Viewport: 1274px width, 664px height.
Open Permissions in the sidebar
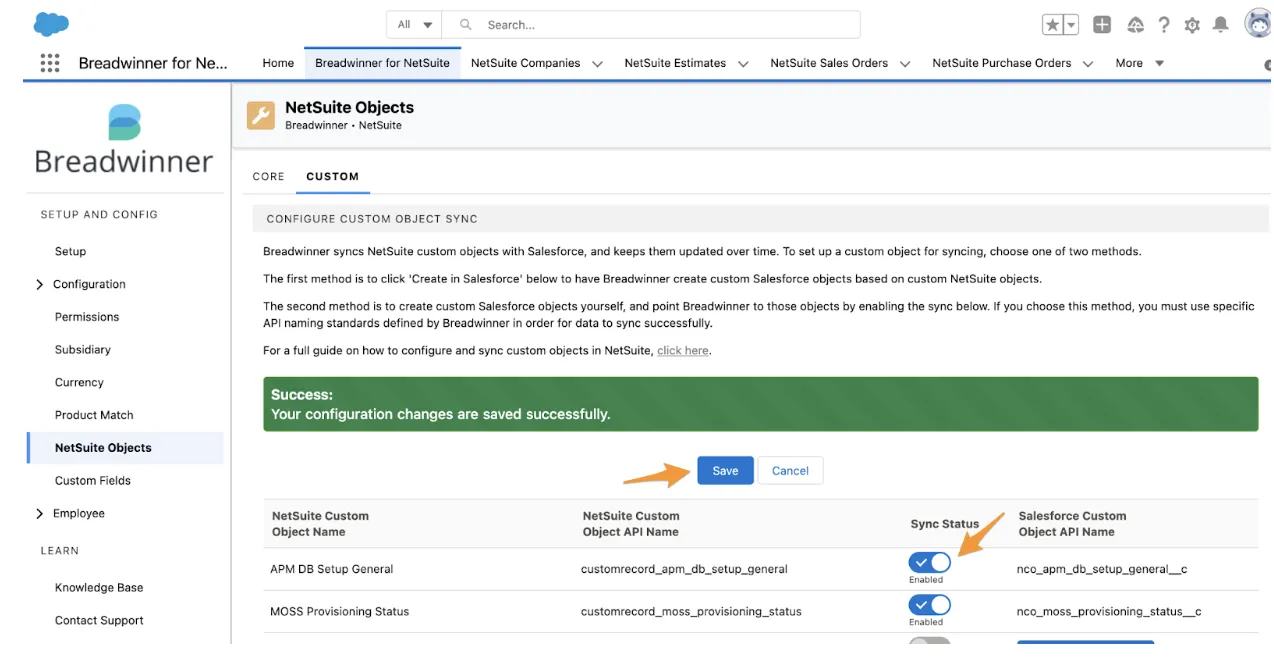click(x=87, y=317)
